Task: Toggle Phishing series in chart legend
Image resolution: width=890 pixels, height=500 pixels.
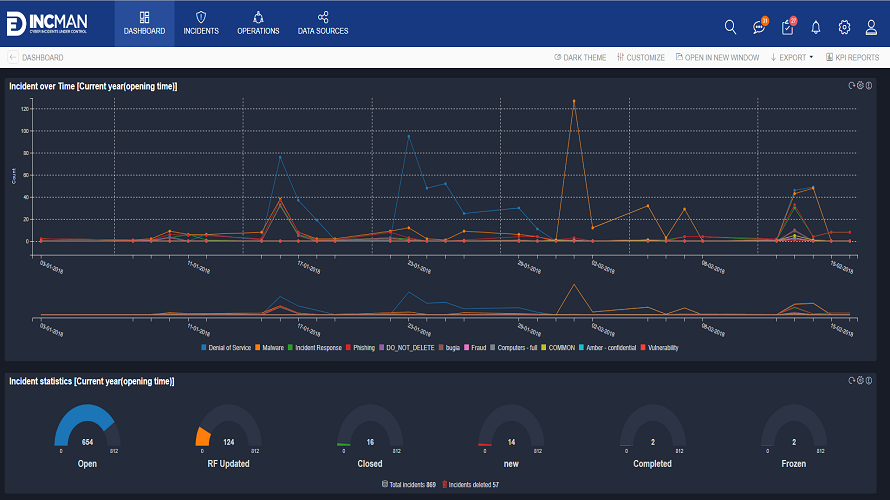Action: tap(360, 348)
